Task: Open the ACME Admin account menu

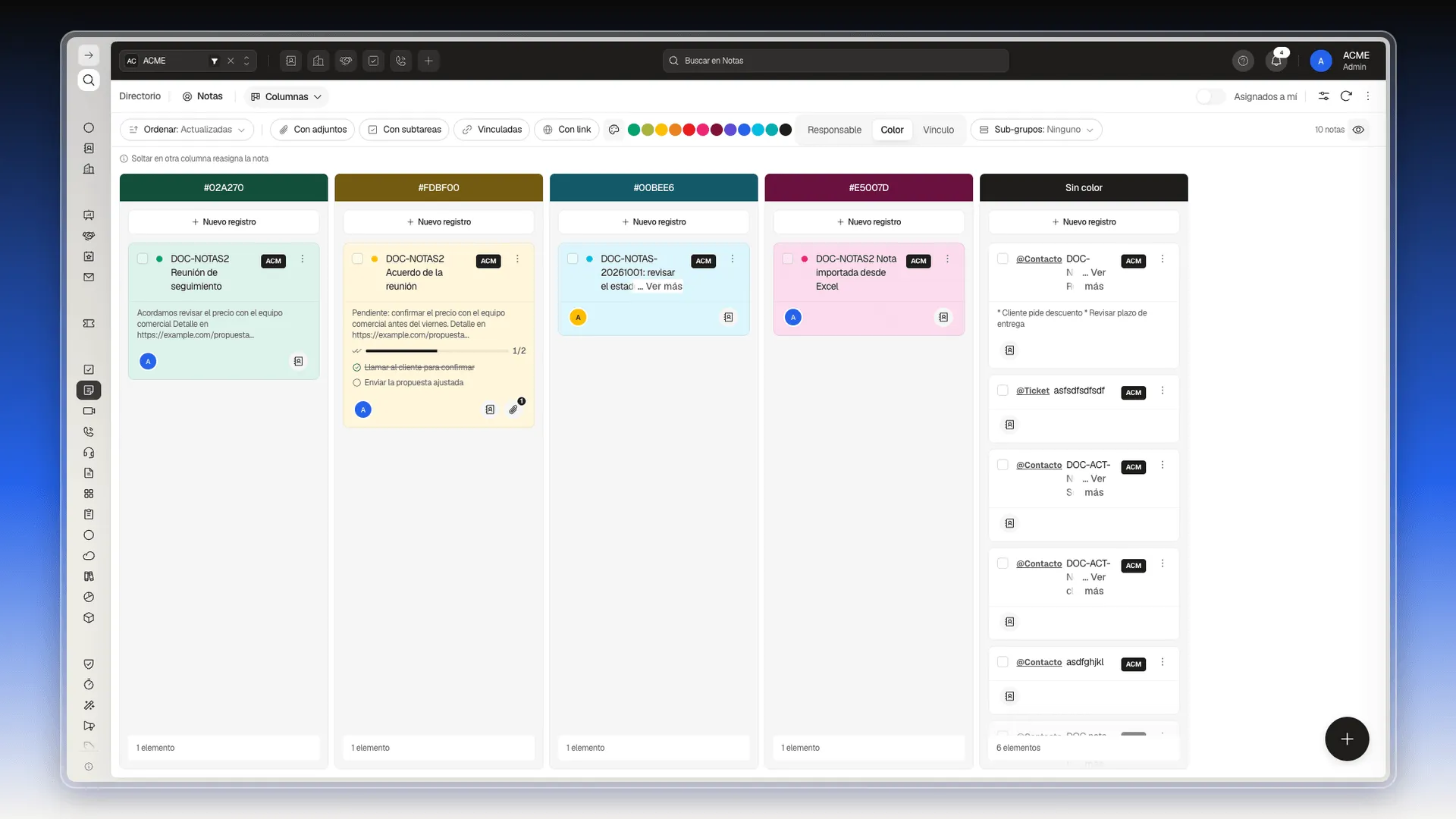Action: pos(1341,61)
